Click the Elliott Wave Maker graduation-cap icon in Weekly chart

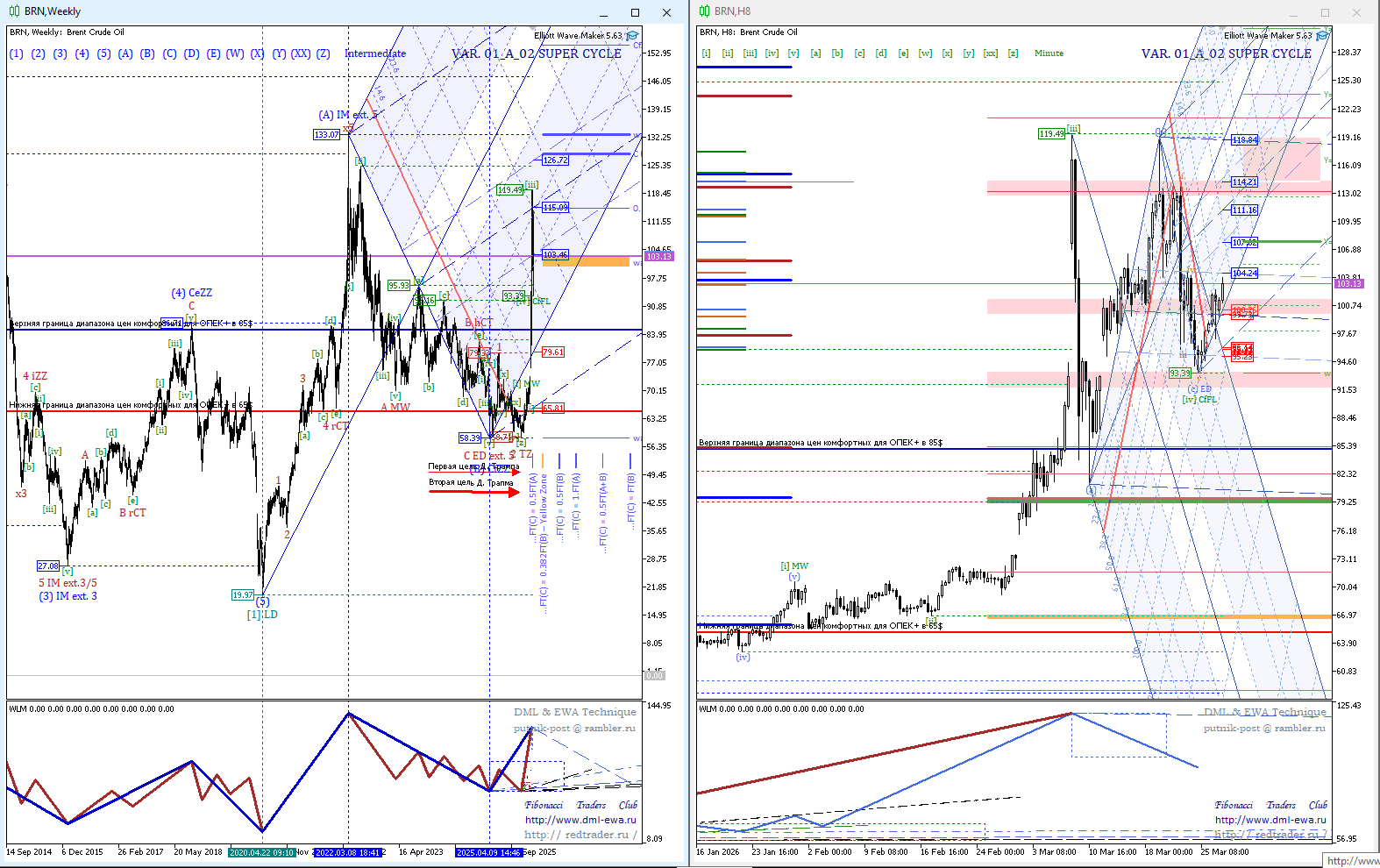click(x=632, y=36)
